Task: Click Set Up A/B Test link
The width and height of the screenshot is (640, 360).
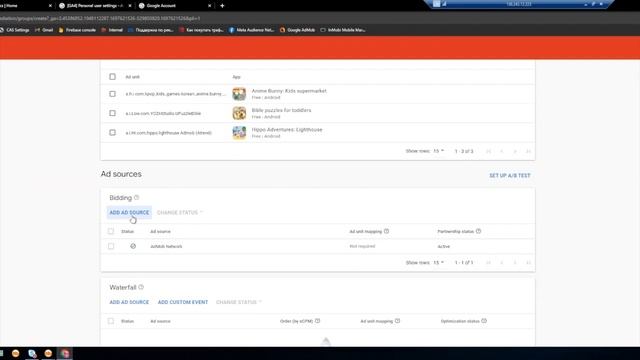Action: point(510,176)
